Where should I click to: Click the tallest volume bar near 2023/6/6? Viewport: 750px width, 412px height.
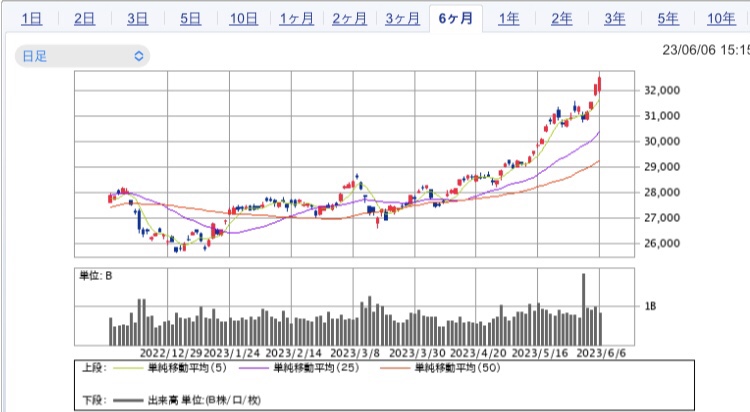click(x=584, y=309)
